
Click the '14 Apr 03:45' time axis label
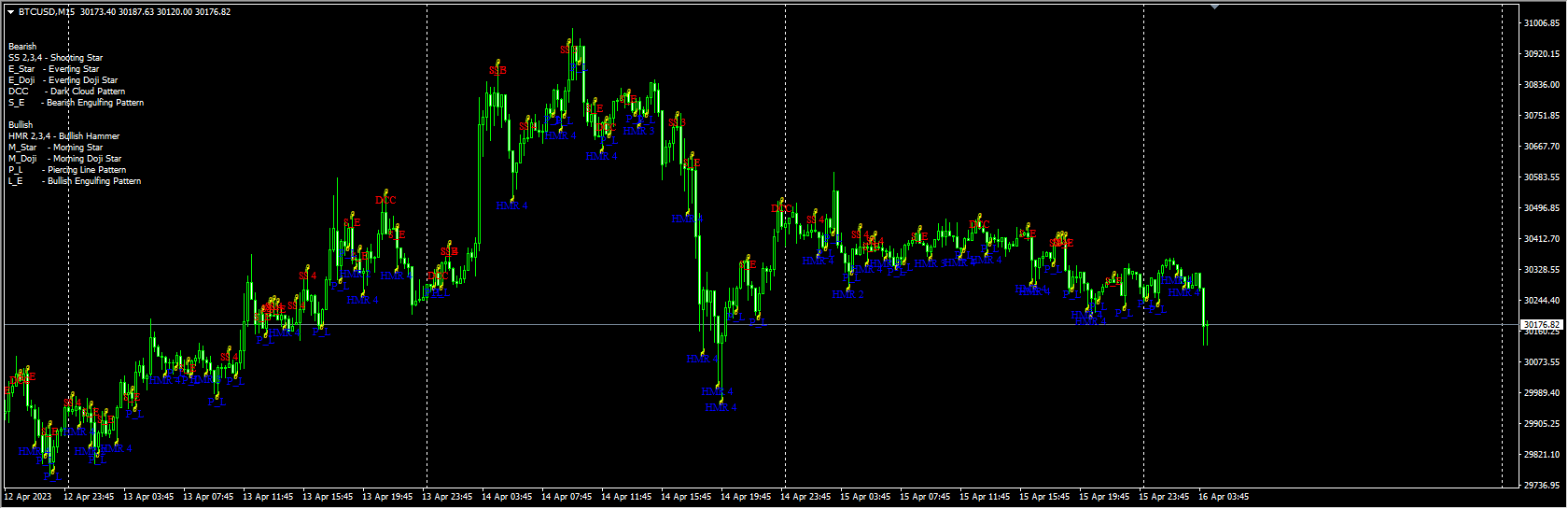[x=507, y=497]
